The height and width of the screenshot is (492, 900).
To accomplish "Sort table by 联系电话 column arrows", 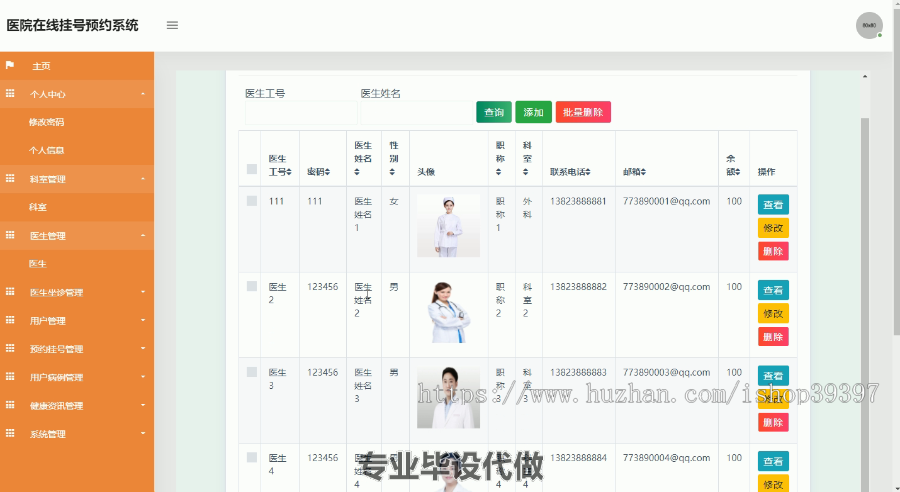I will [588, 172].
